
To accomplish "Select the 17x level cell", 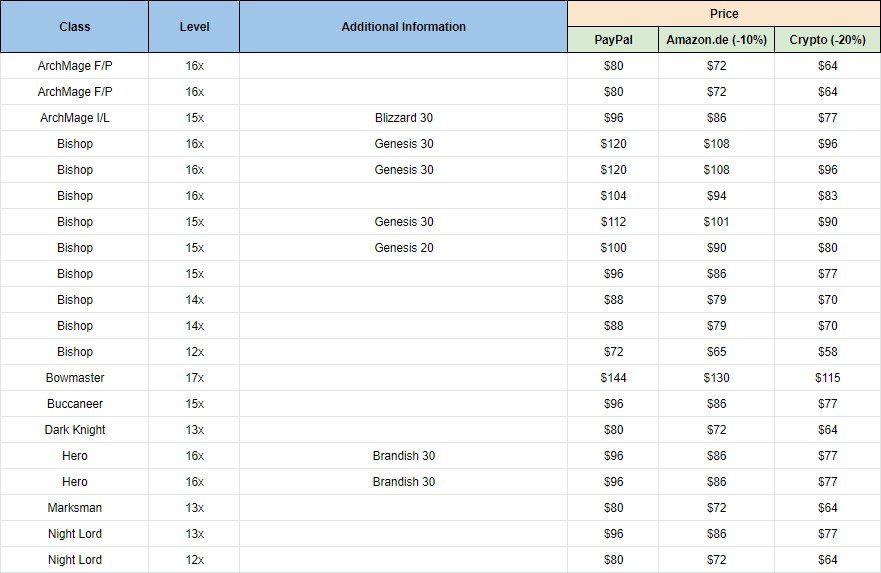I will point(194,378).
